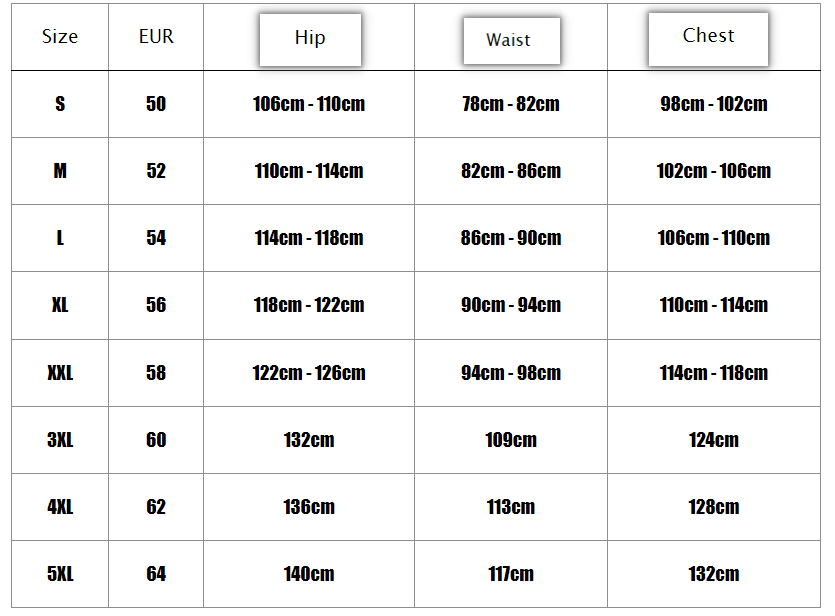Click the M size cell
The width and height of the screenshot is (835, 616).
click(x=60, y=171)
